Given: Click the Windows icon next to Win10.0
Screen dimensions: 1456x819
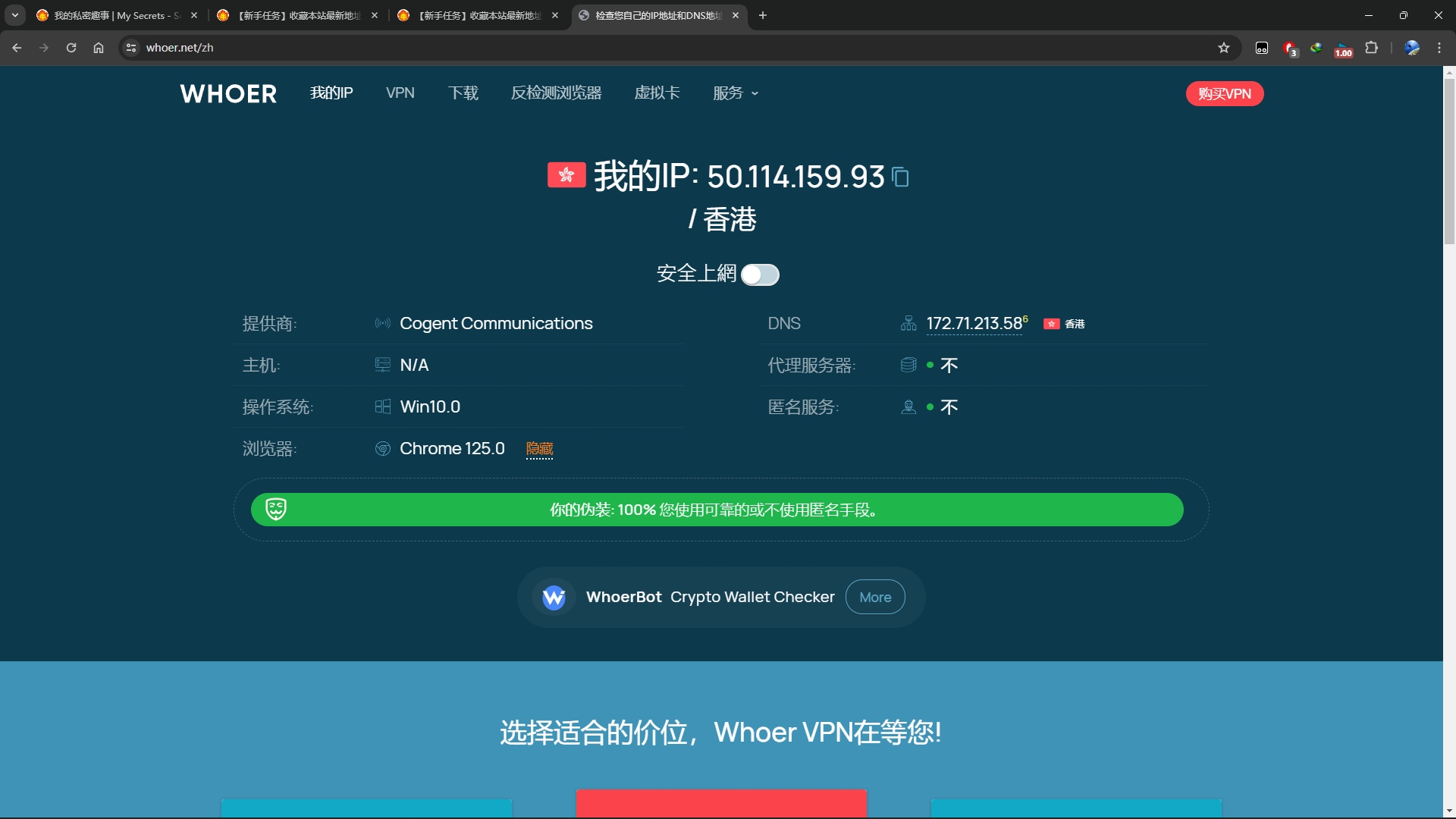Looking at the screenshot, I should [x=383, y=407].
